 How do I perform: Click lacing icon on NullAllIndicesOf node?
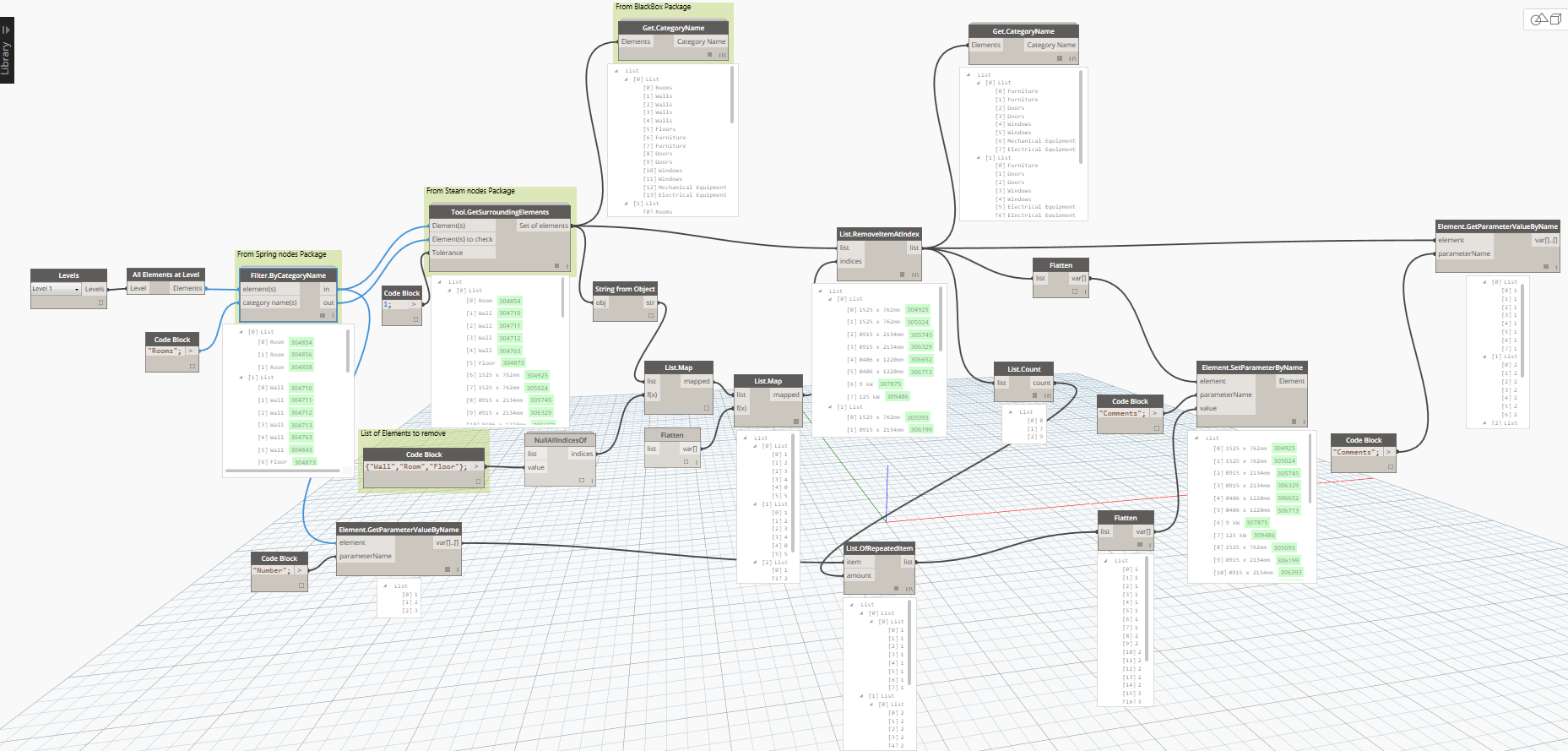593,481
